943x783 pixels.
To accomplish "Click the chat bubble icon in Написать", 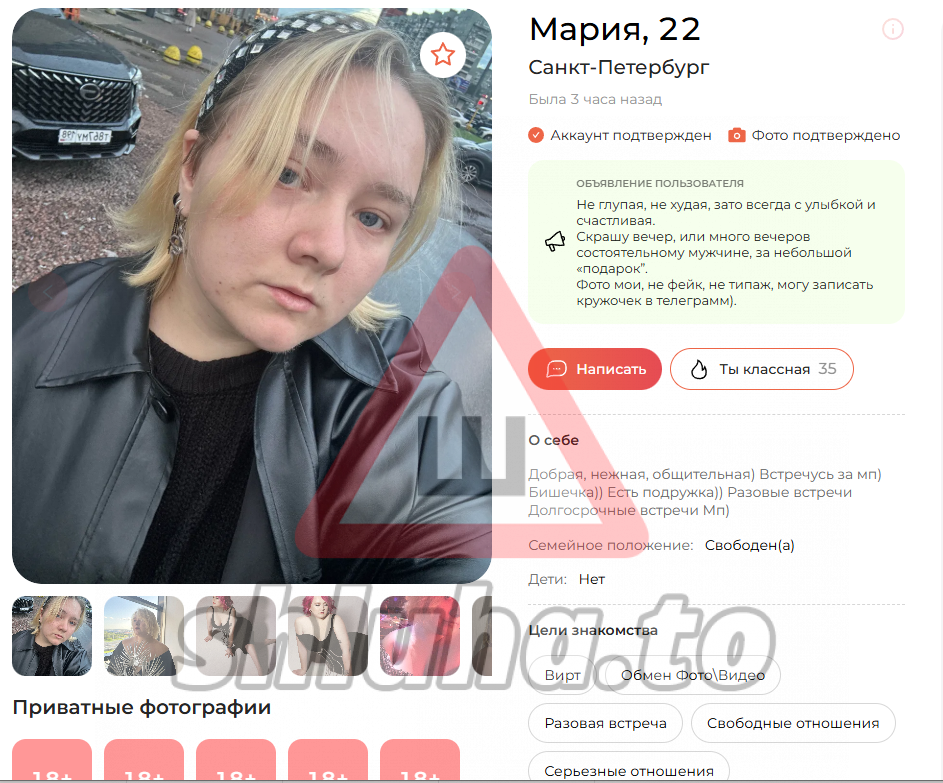I will [556, 369].
